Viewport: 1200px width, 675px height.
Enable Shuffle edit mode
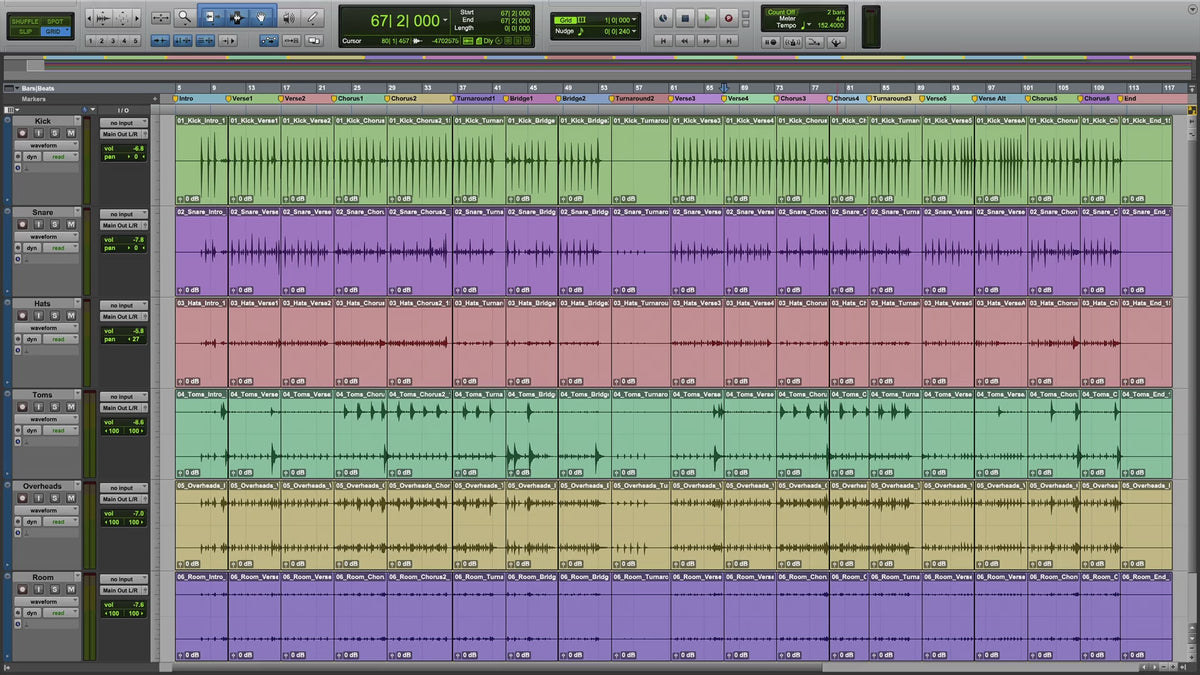[23, 20]
